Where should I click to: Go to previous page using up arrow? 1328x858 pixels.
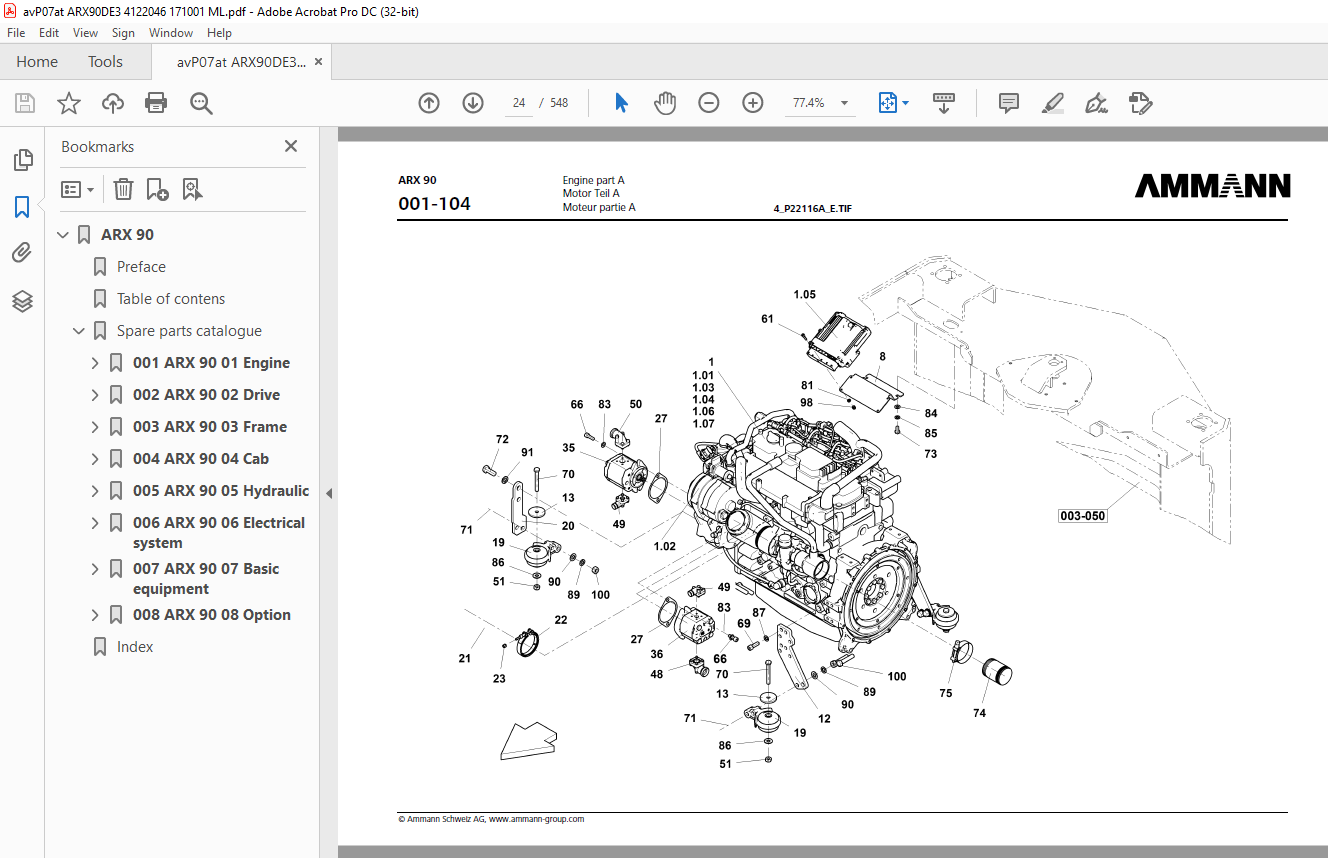tap(429, 103)
